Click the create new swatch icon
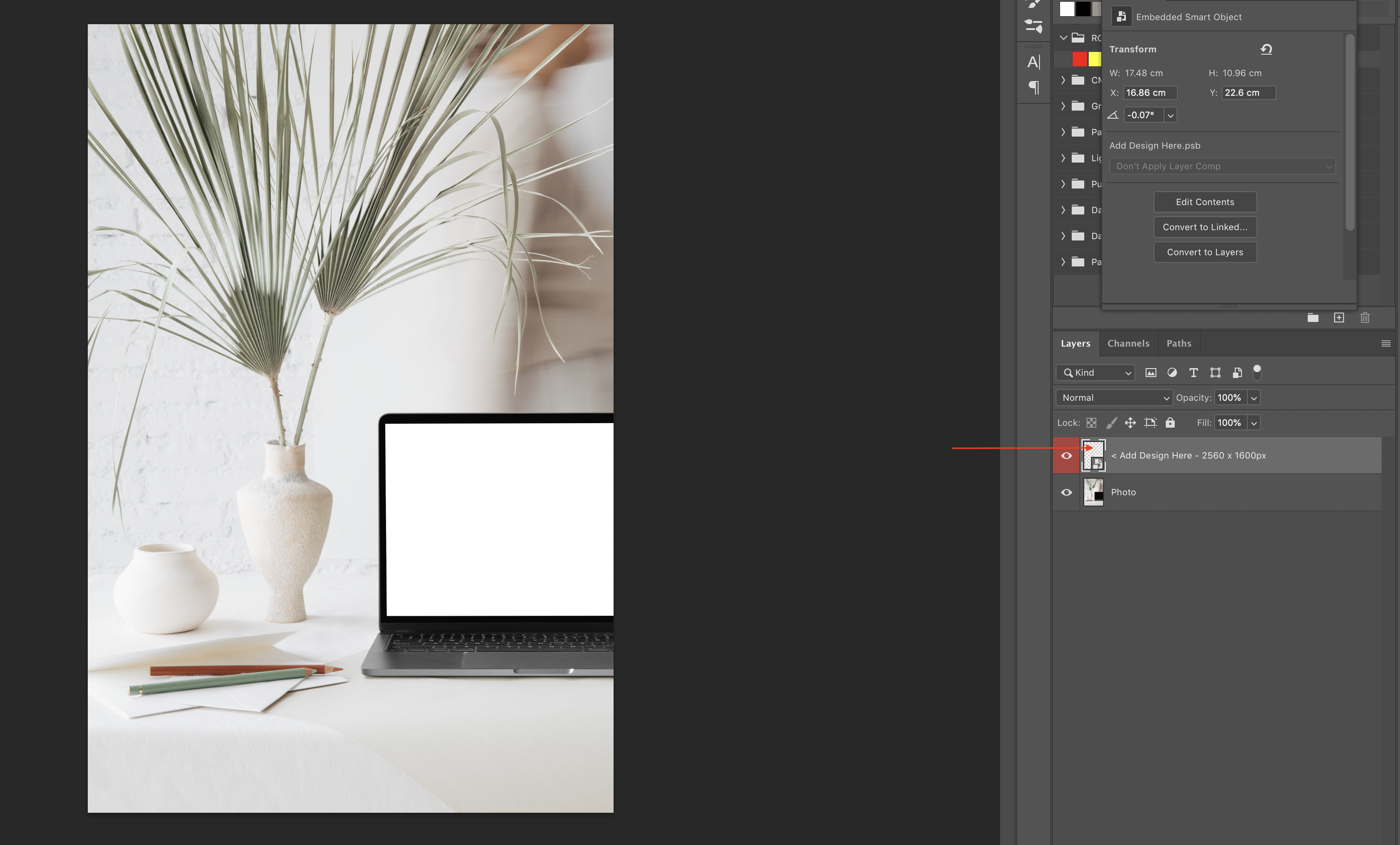 pos(1339,317)
